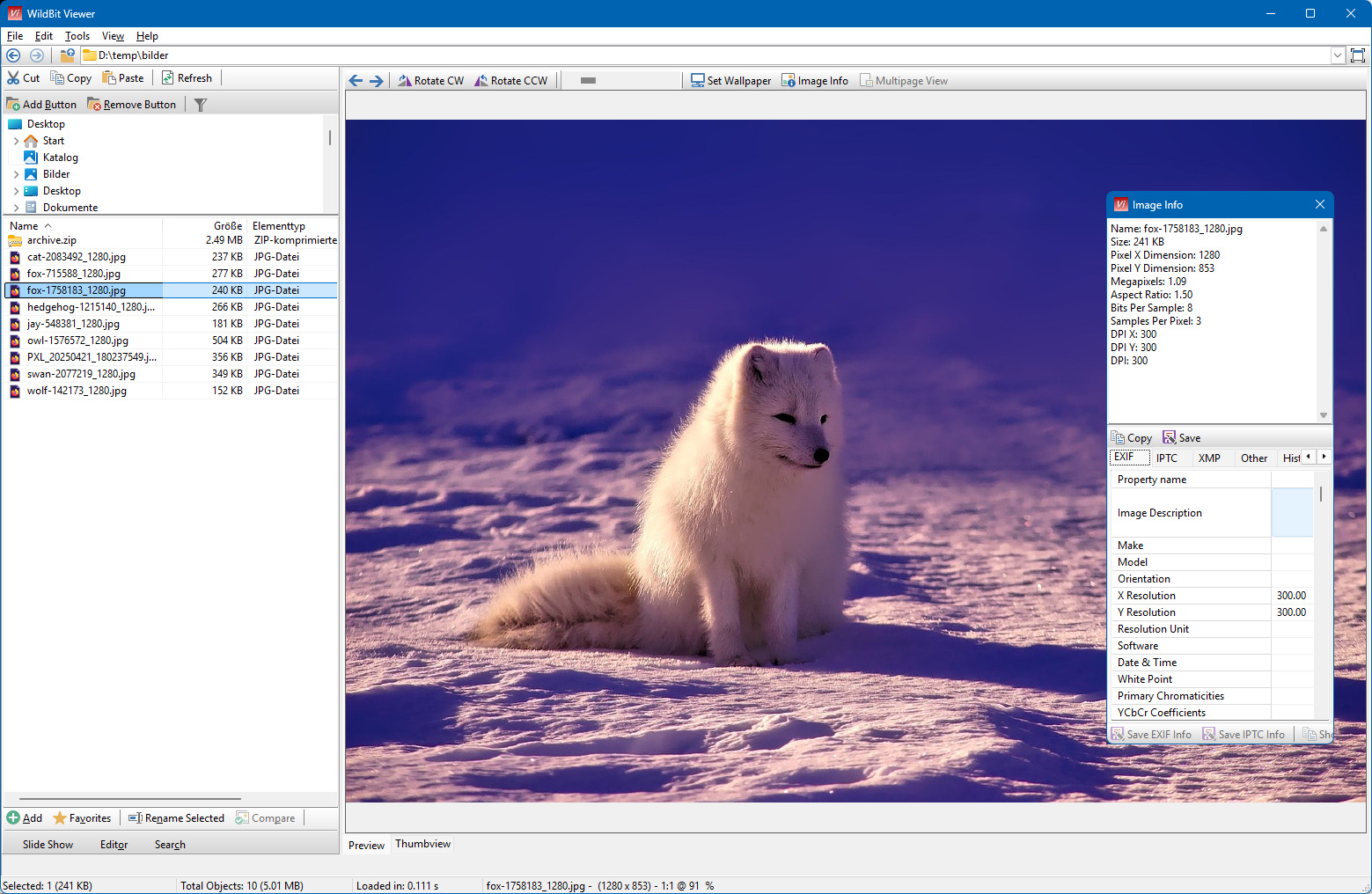Click the Rotate CW icon
This screenshot has width=1372, height=894.
point(405,81)
